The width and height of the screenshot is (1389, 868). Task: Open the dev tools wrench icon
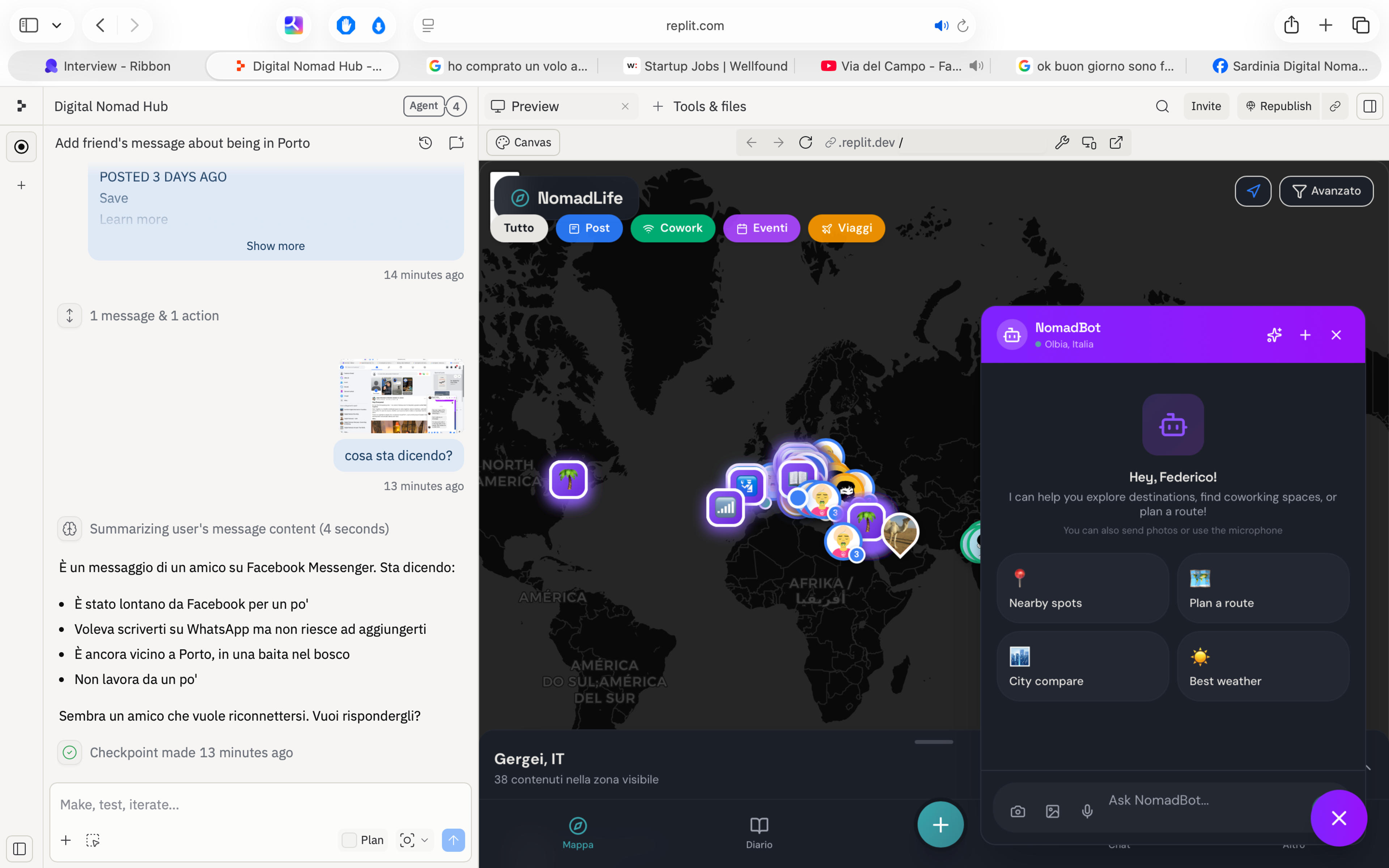[1062, 142]
